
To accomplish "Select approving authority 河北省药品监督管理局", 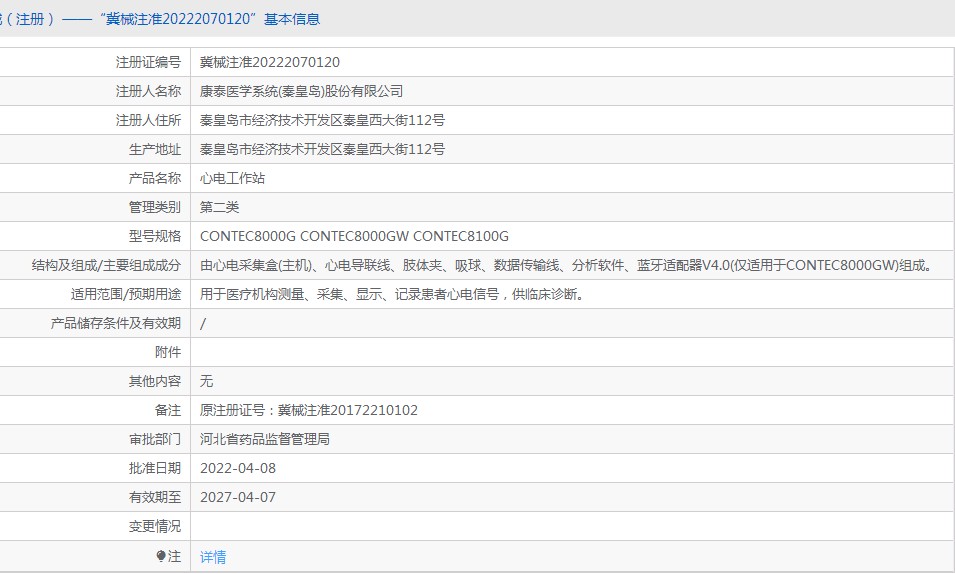I will [265, 439].
